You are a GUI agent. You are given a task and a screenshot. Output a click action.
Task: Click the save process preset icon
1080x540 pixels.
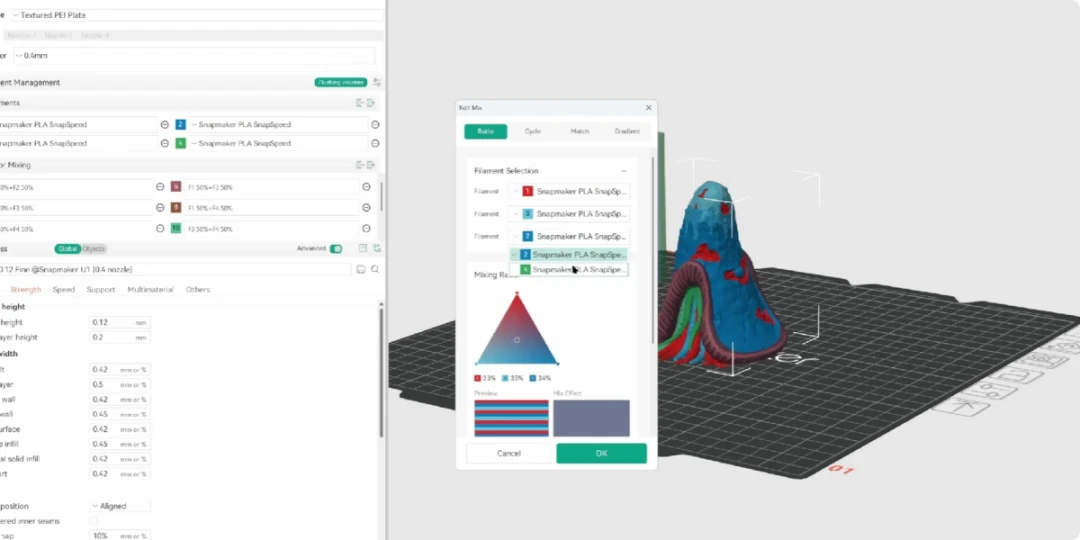click(360, 269)
